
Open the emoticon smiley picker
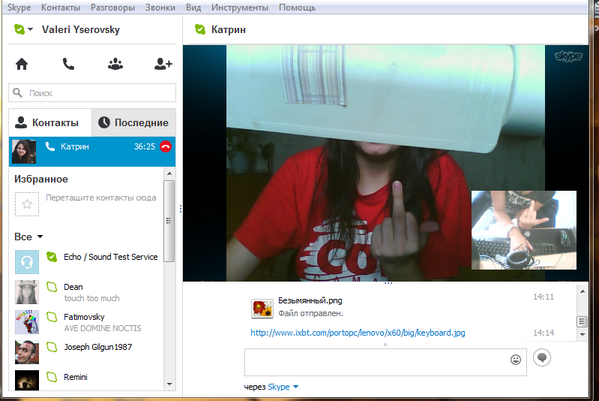[x=516, y=359]
